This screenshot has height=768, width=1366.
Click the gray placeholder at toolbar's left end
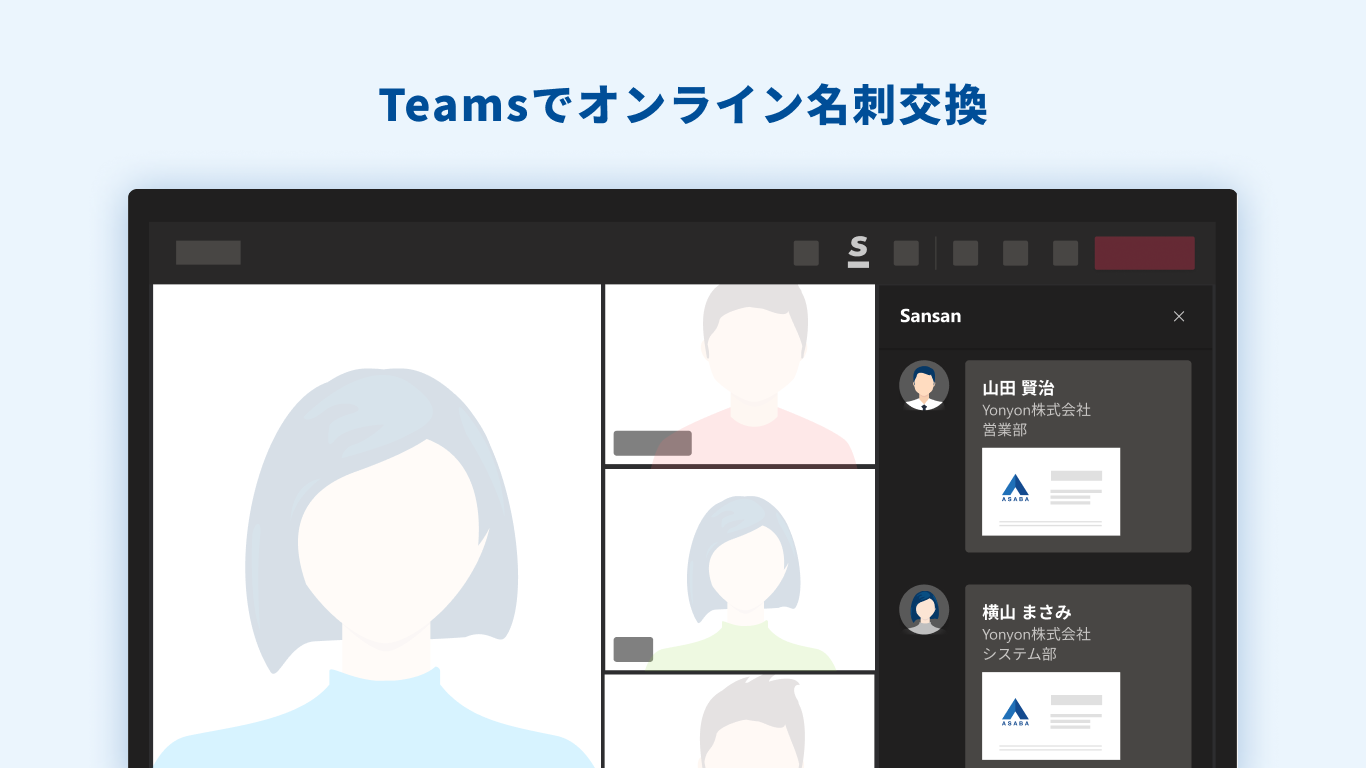[x=208, y=253]
